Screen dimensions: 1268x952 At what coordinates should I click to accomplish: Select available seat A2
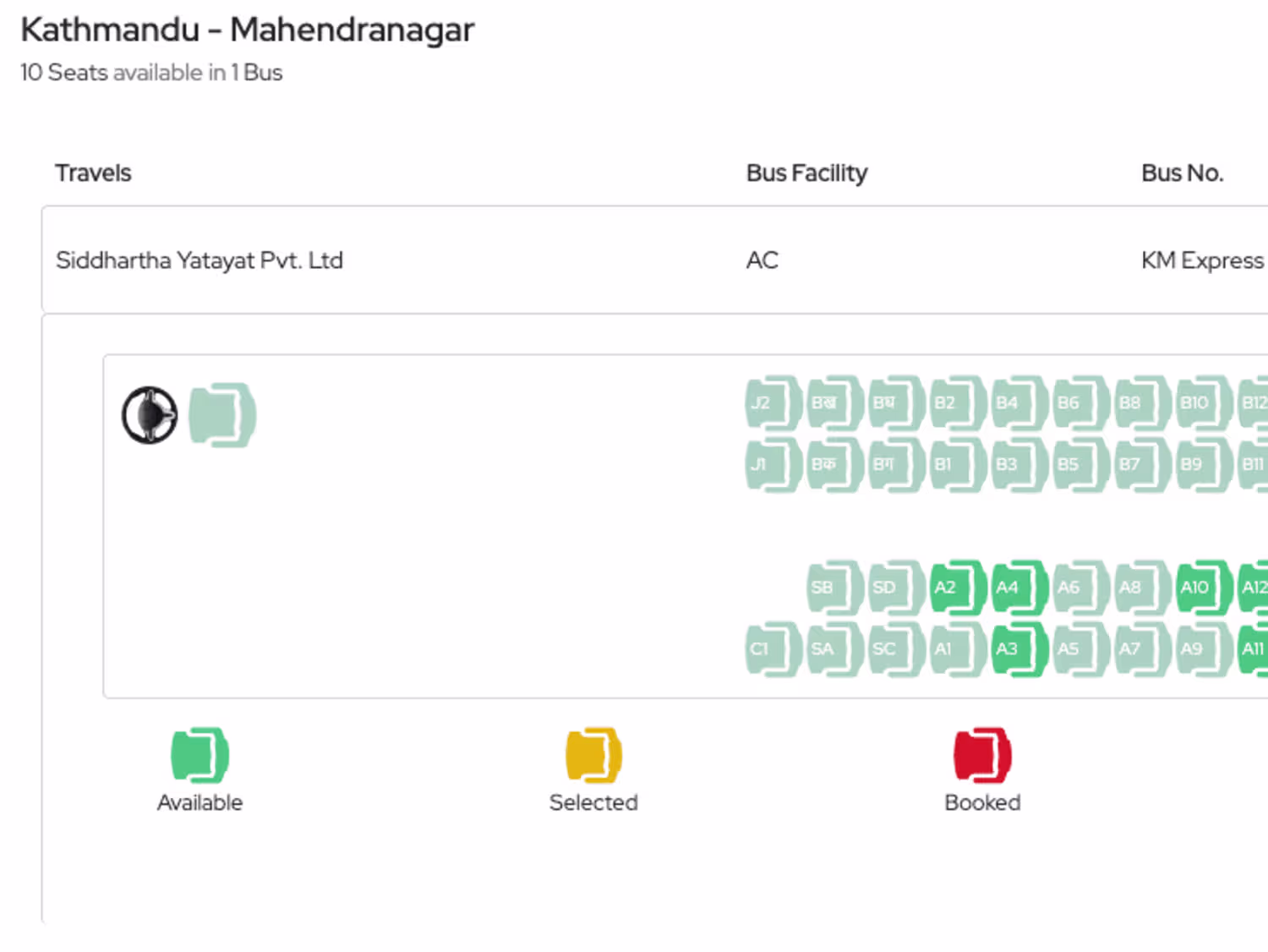pyautogui.click(x=957, y=588)
